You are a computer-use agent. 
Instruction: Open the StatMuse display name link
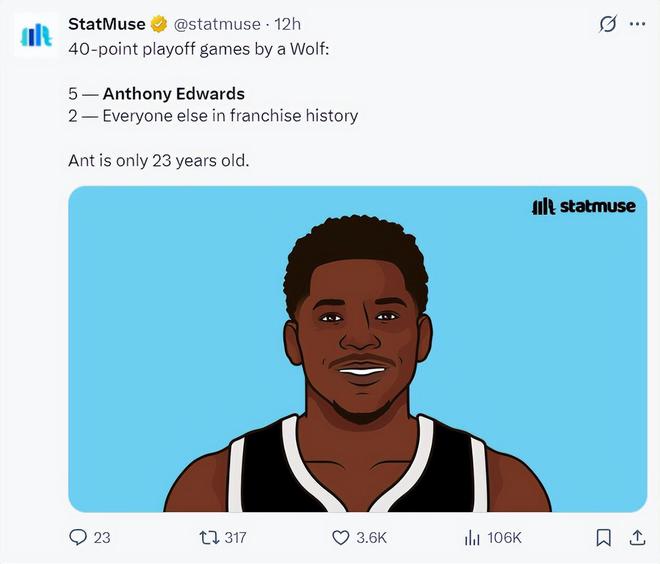click(x=106, y=24)
